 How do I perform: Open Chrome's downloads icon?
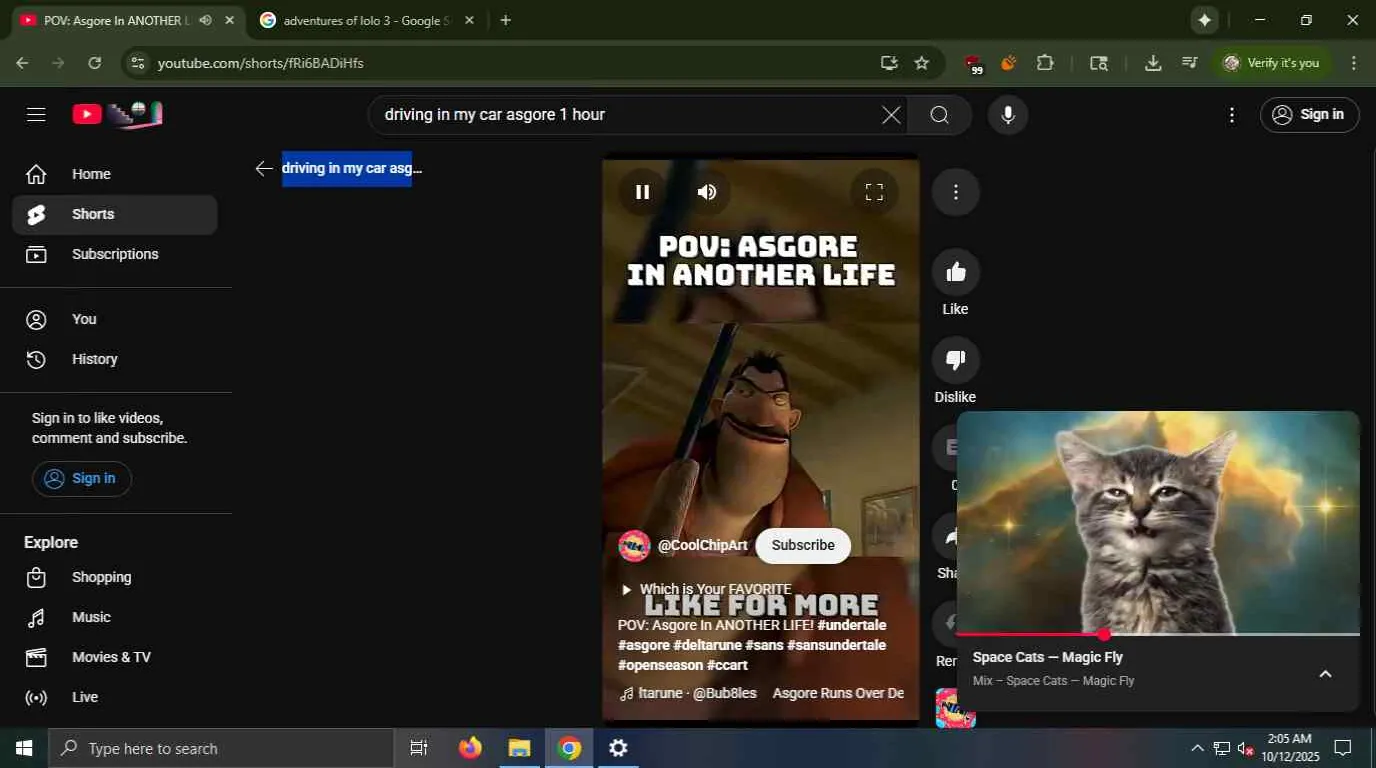(1153, 63)
